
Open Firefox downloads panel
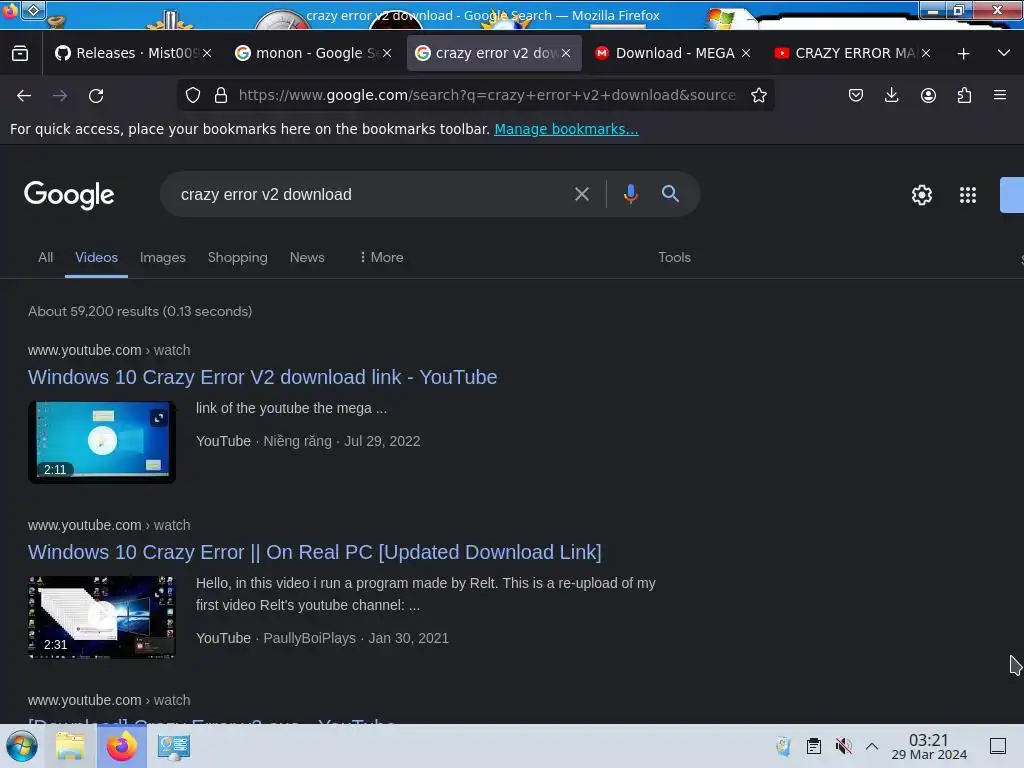891,95
